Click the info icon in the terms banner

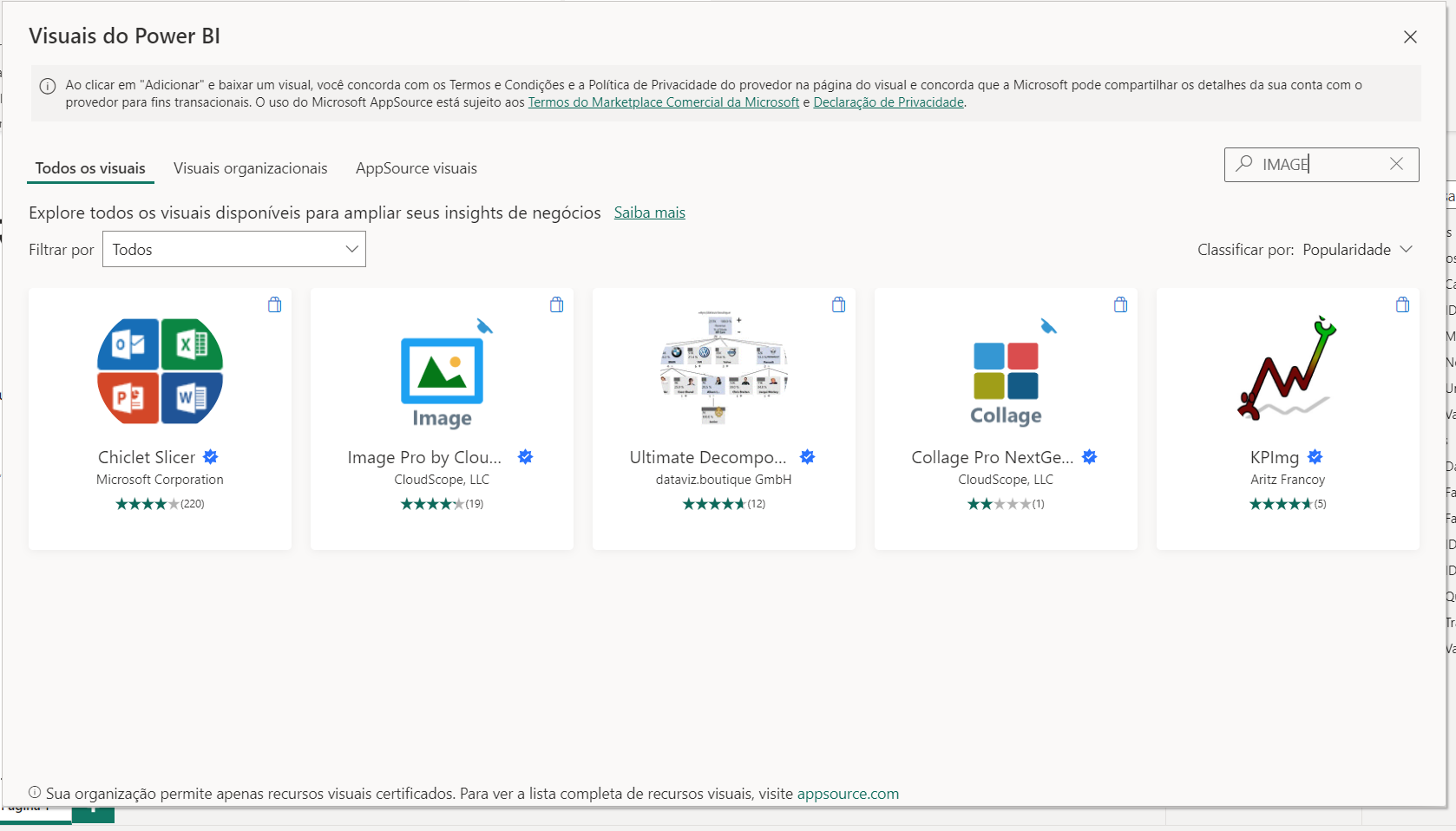coord(48,86)
